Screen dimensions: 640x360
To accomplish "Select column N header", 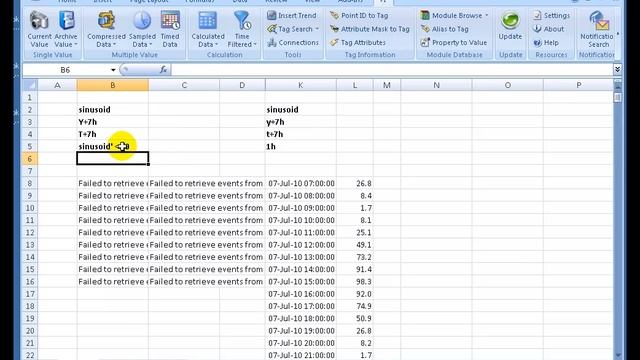I will (x=436, y=85).
